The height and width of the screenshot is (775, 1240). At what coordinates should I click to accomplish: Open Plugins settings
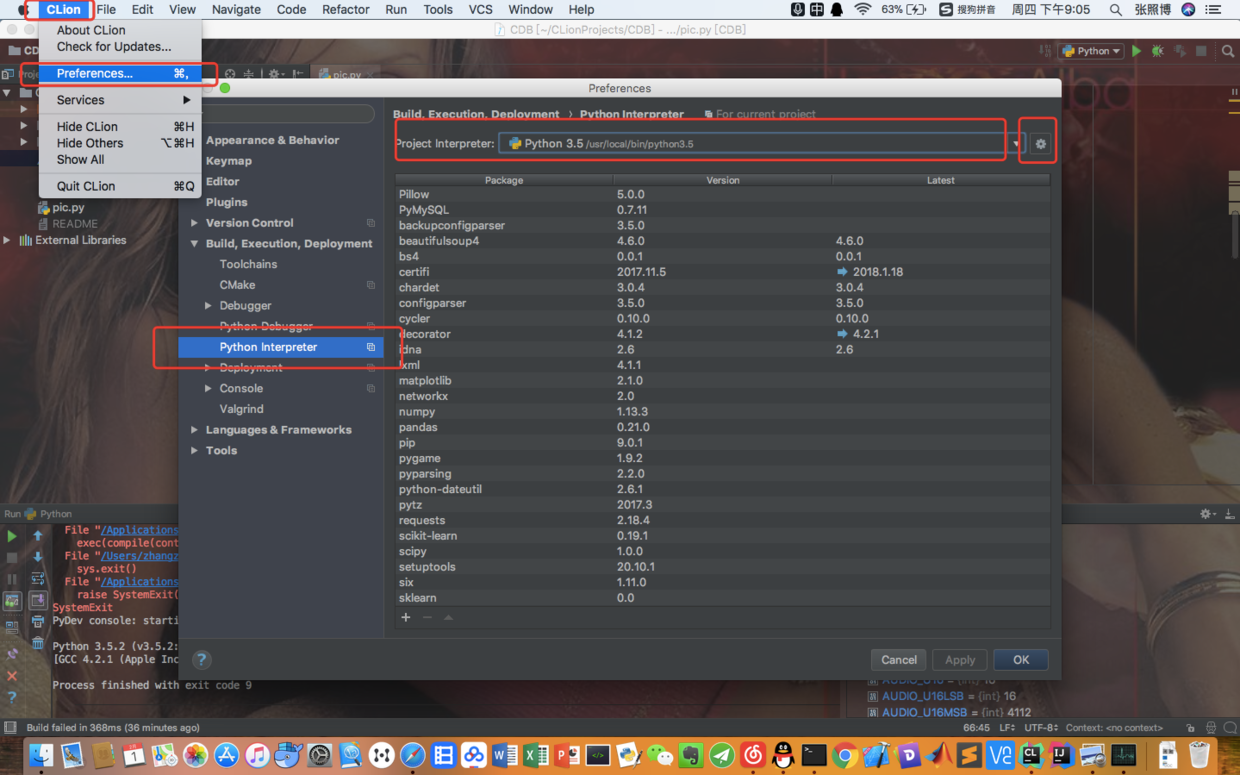click(x=226, y=202)
